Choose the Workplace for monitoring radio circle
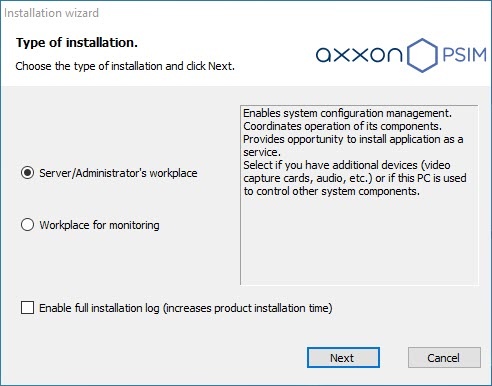Screen dimensions: 492x386 (27, 225)
